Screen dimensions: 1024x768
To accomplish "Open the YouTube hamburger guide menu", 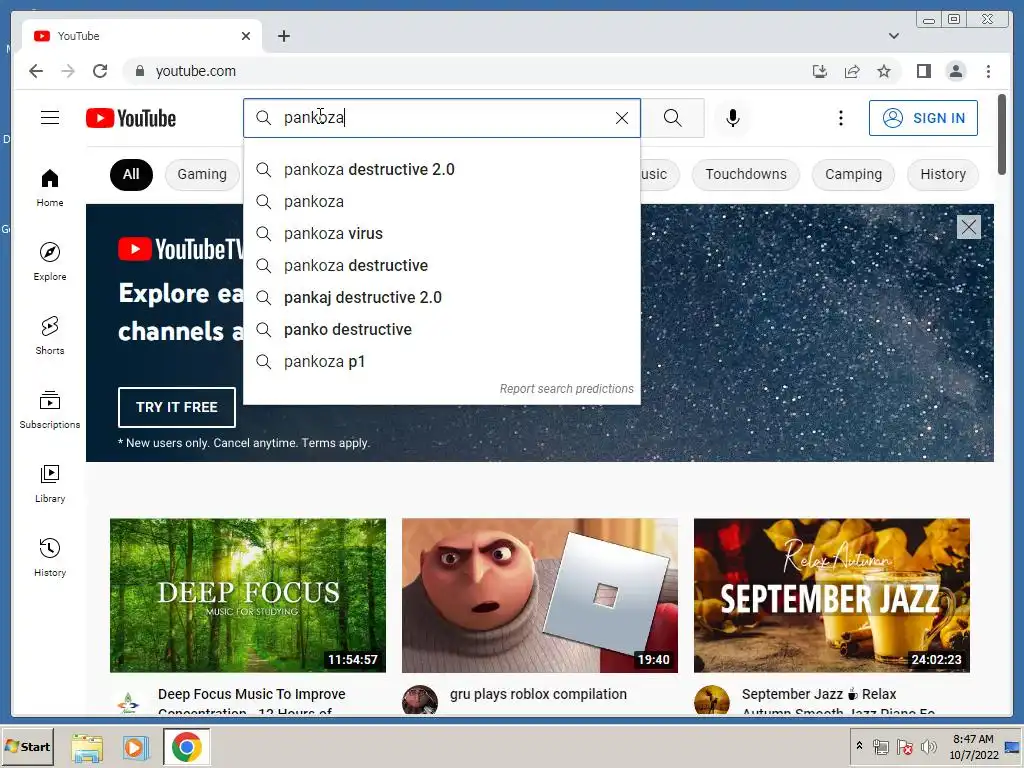I will tap(50, 118).
